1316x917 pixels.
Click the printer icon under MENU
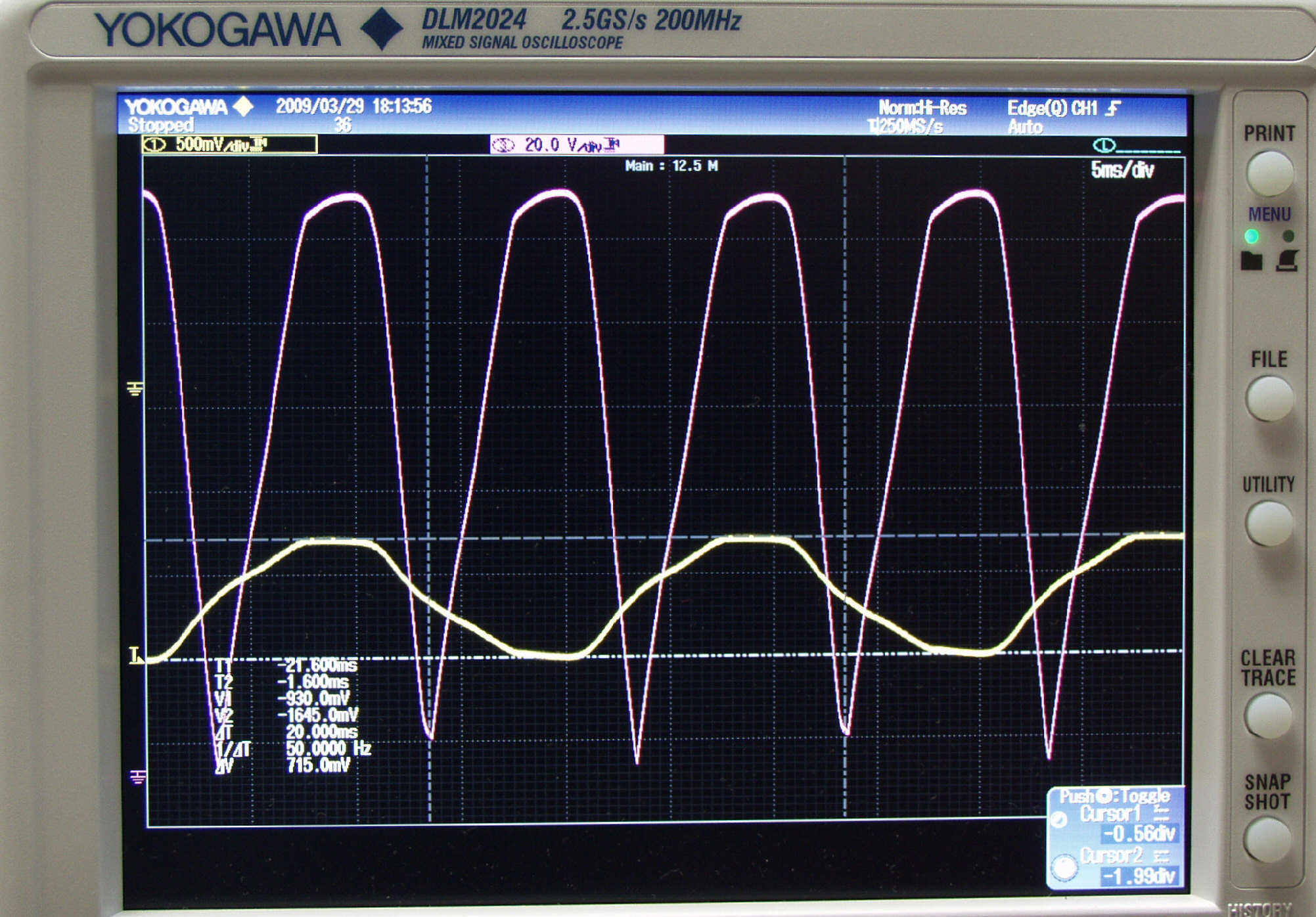click(x=1287, y=261)
